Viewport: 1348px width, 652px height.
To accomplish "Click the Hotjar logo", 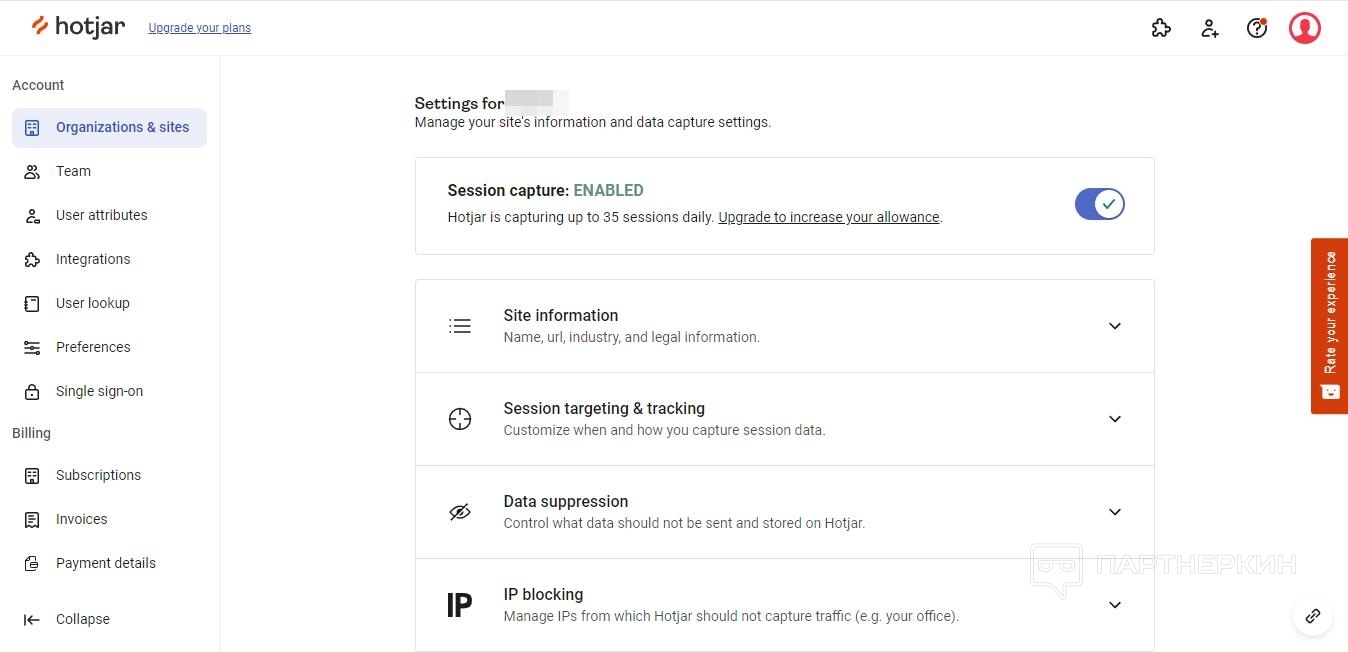I will point(78,27).
